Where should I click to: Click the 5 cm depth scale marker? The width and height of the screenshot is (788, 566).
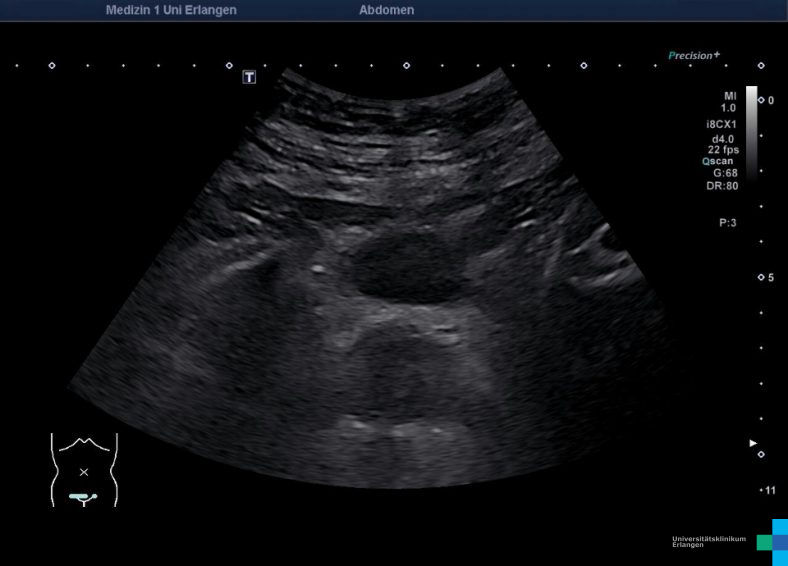[x=769, y=277]
